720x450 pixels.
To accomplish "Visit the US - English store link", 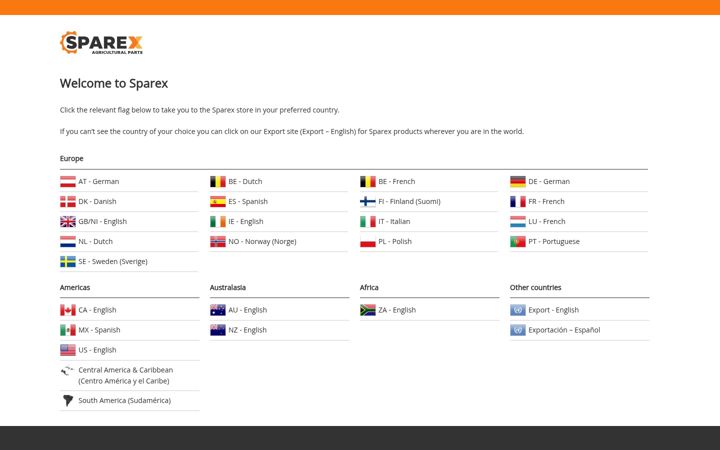I will coord(97,350).
